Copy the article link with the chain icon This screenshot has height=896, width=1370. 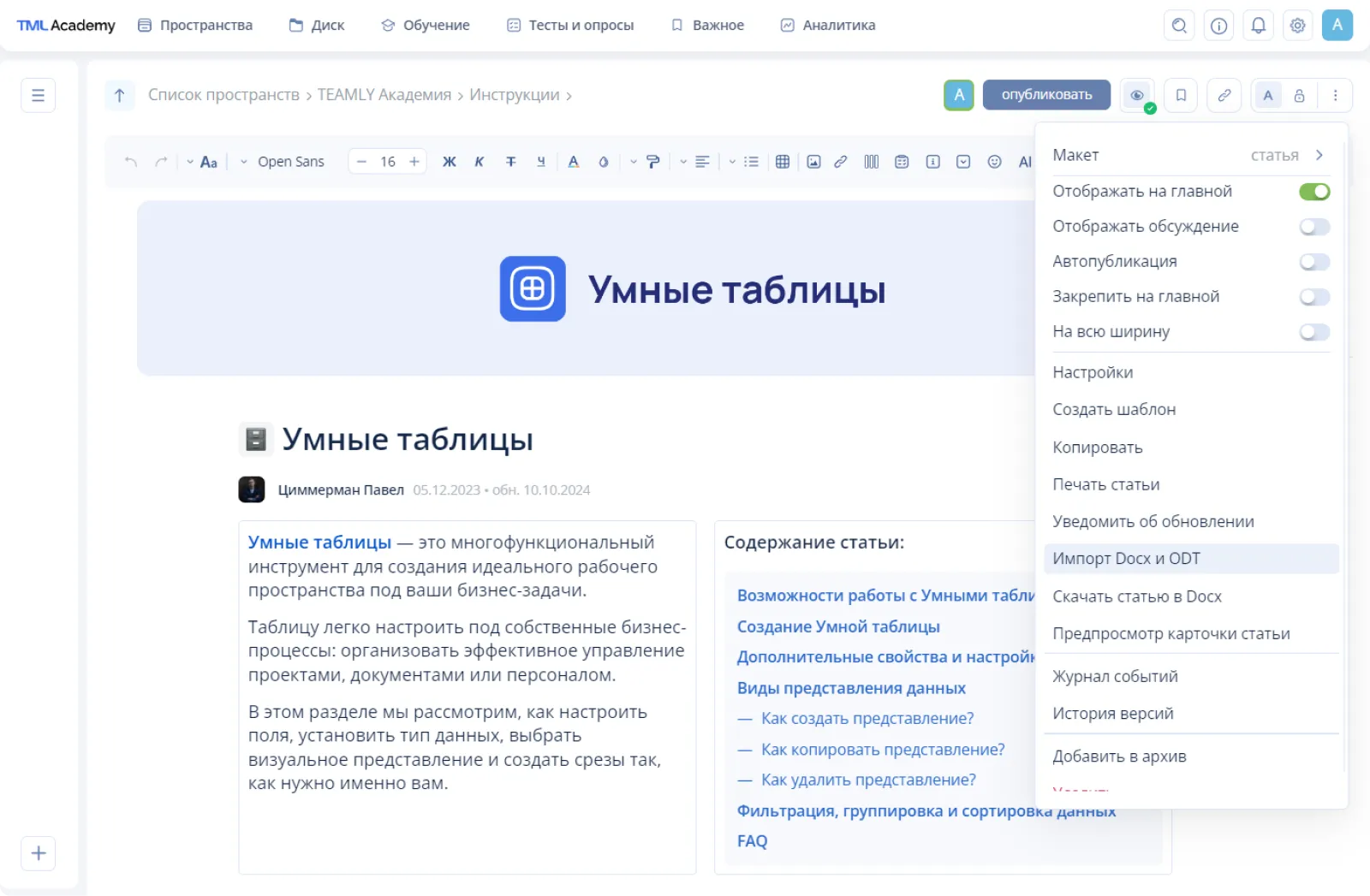click(x=1224, y=95)
